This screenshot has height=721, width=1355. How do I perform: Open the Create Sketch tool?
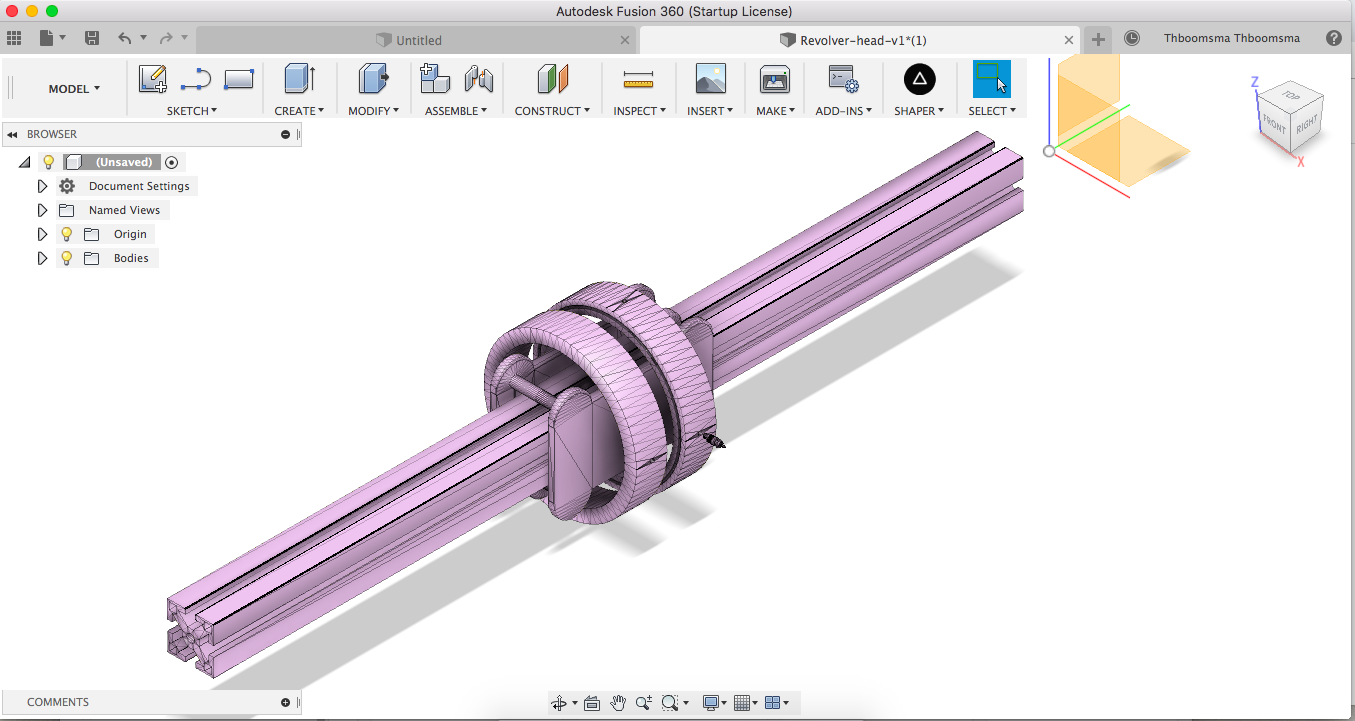152,79
